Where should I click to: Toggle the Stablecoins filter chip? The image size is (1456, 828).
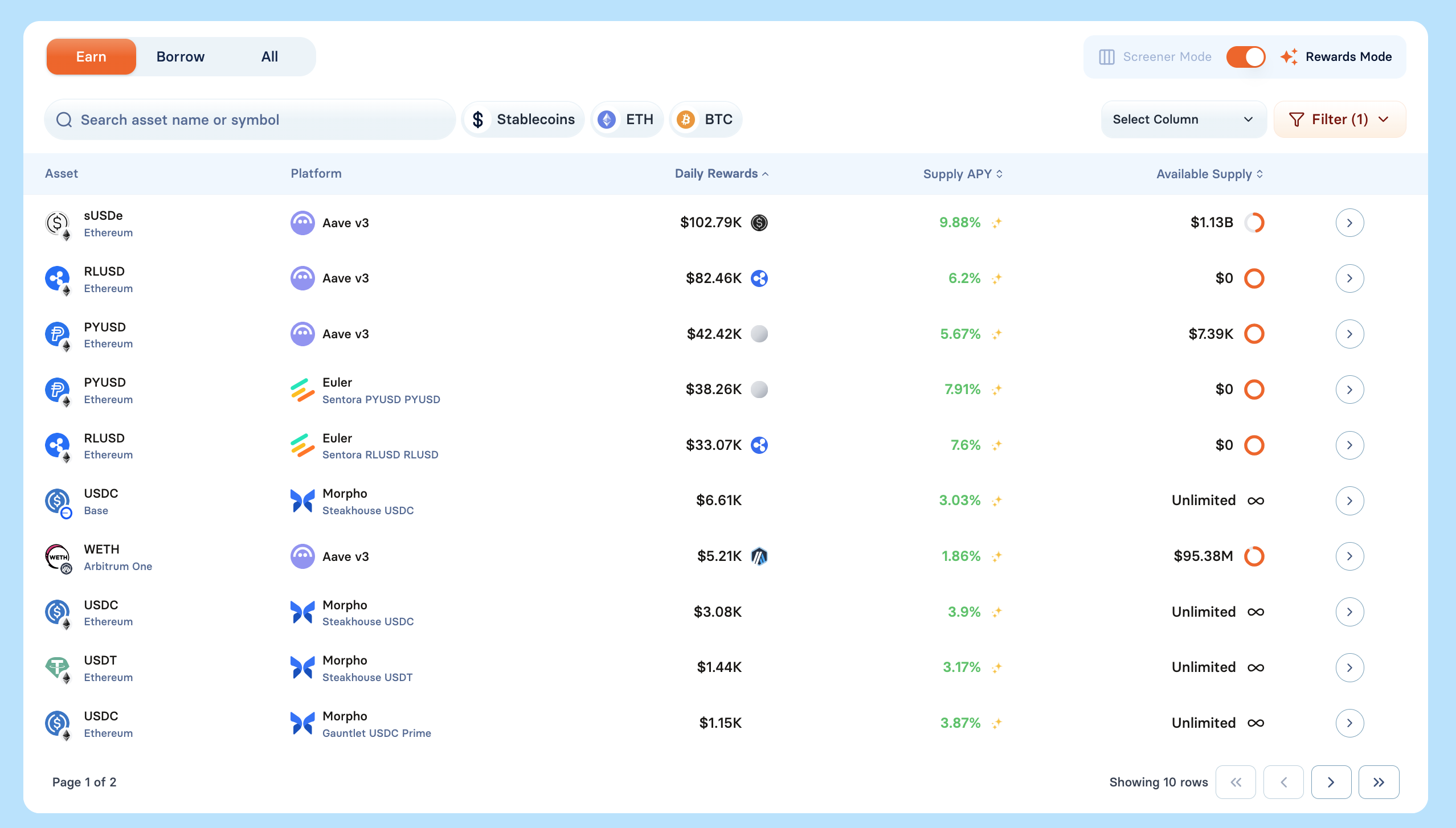(523, 120)
